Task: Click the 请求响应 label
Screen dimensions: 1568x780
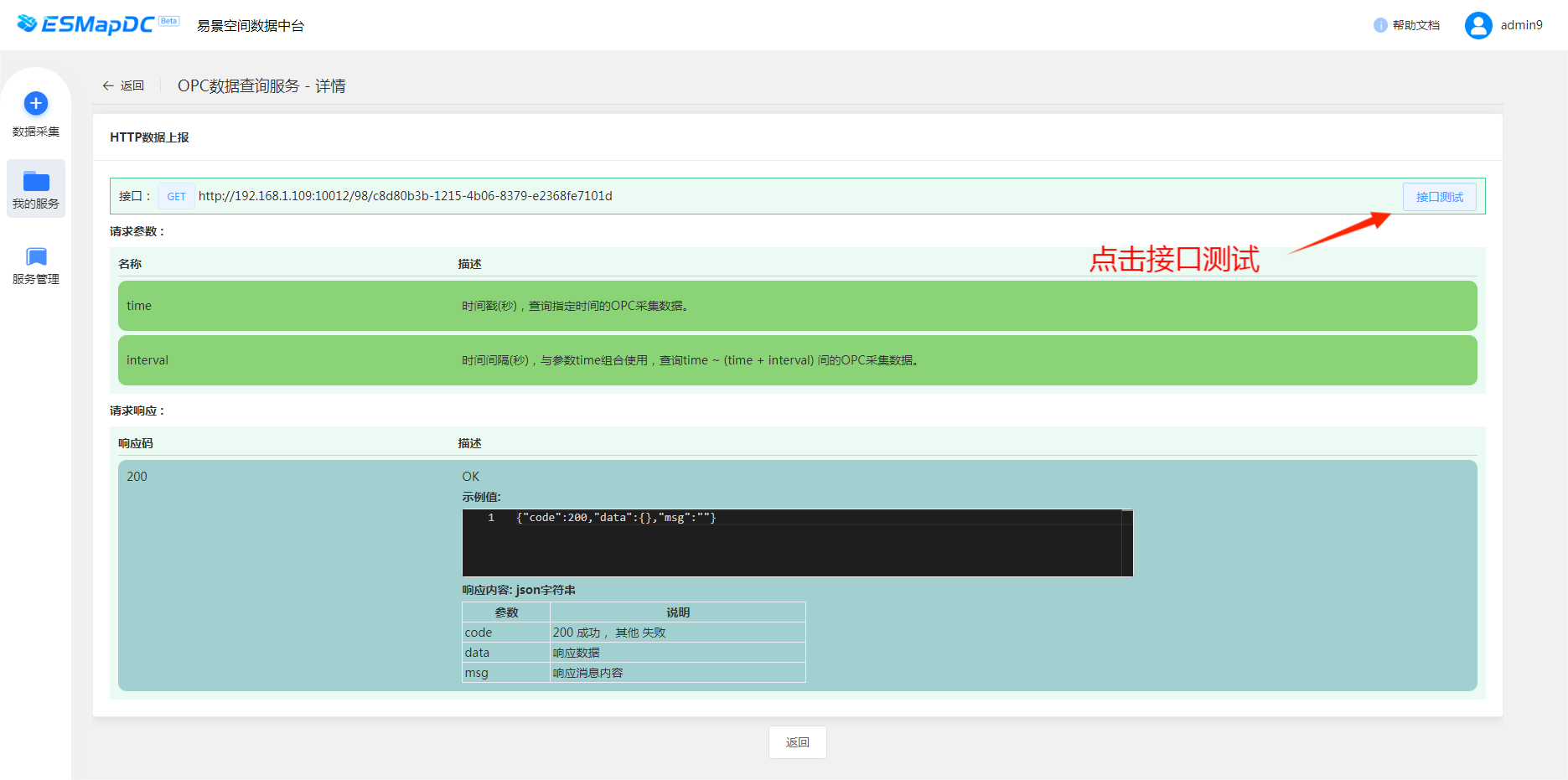Action: [x=137, y=411]
